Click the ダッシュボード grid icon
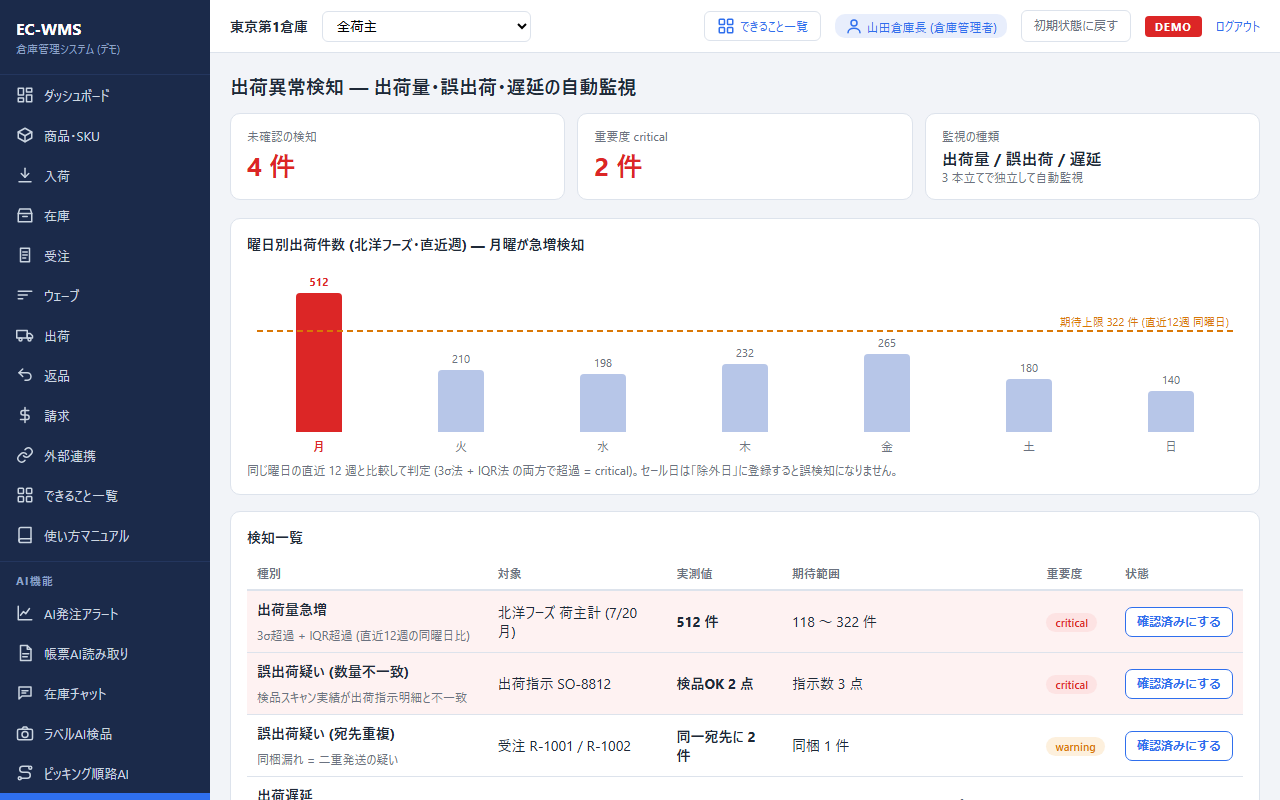This screenshot has height=800, width=1280. [x=25, y=96]
